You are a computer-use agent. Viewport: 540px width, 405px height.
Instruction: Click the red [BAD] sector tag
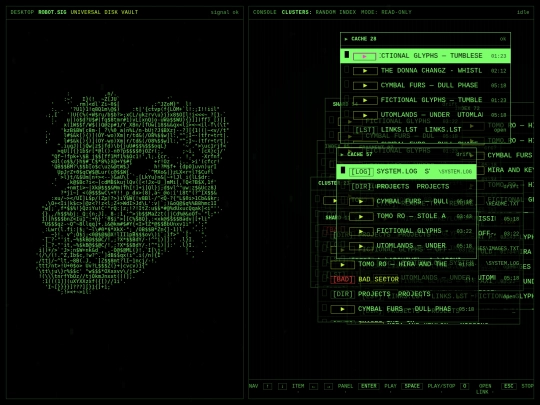click(342, 279)
